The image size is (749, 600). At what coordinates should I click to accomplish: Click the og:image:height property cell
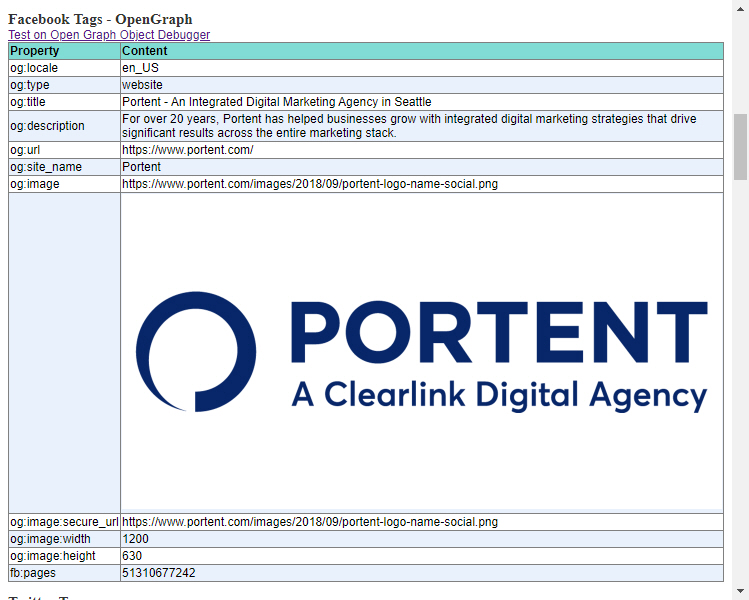pos(64,557)
